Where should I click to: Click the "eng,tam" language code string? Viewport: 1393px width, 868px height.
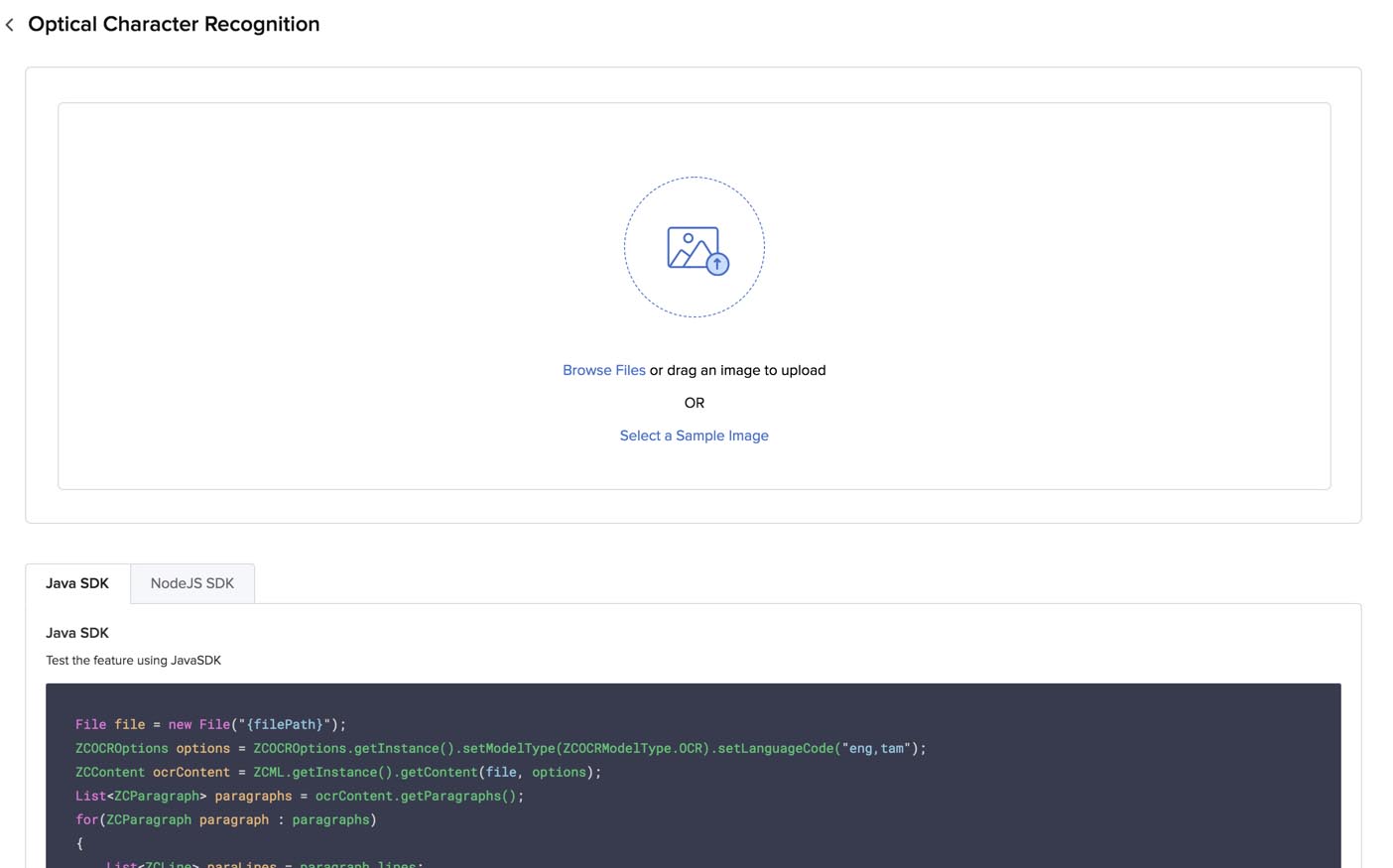pyautogui.click(x=875, y=749)
